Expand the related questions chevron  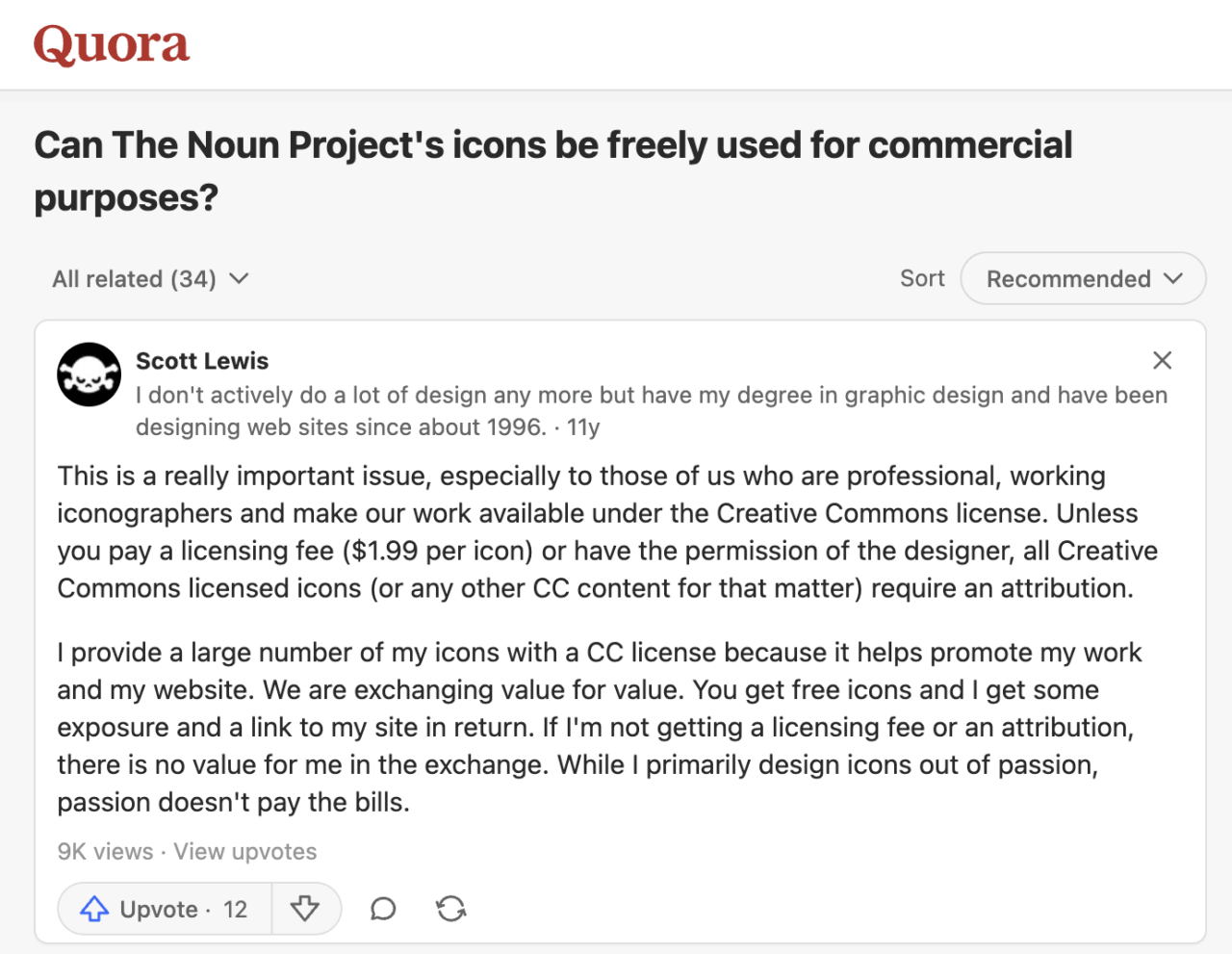[x=238, y=278]
